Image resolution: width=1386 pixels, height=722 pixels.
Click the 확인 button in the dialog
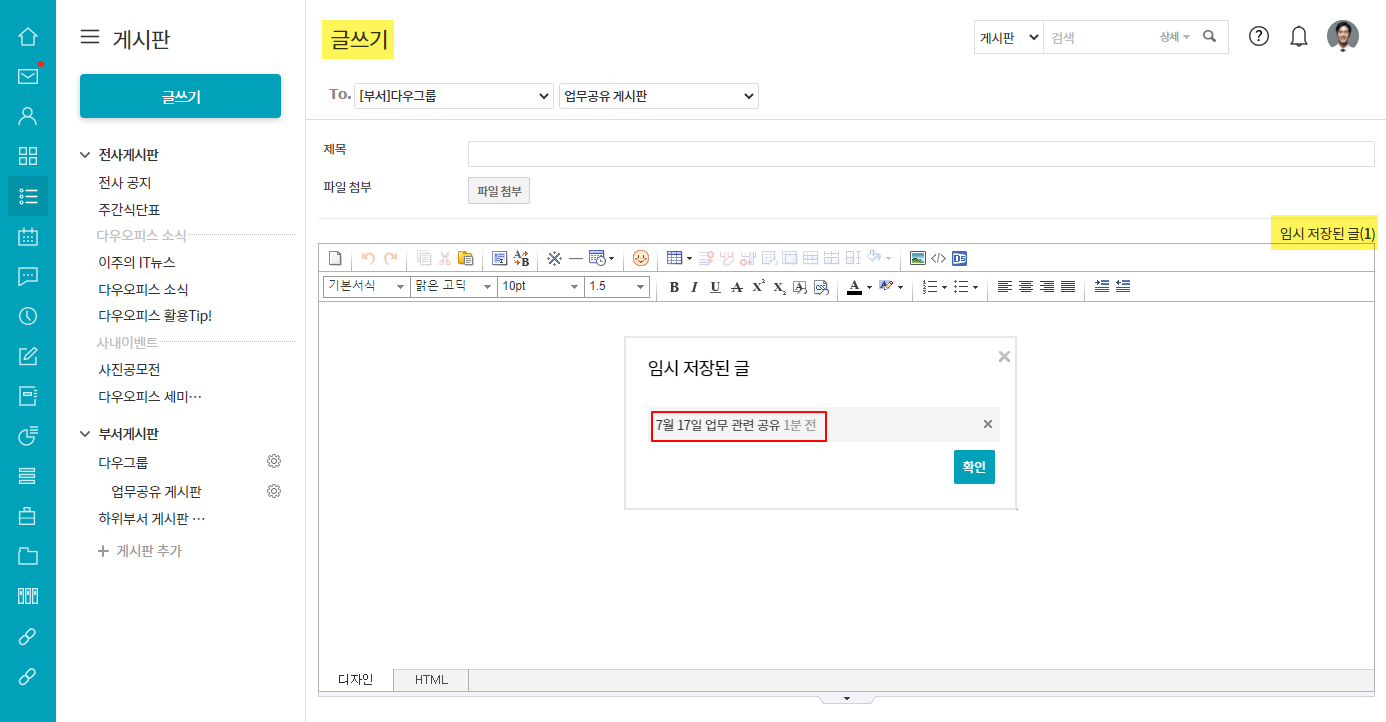(974, 467)
